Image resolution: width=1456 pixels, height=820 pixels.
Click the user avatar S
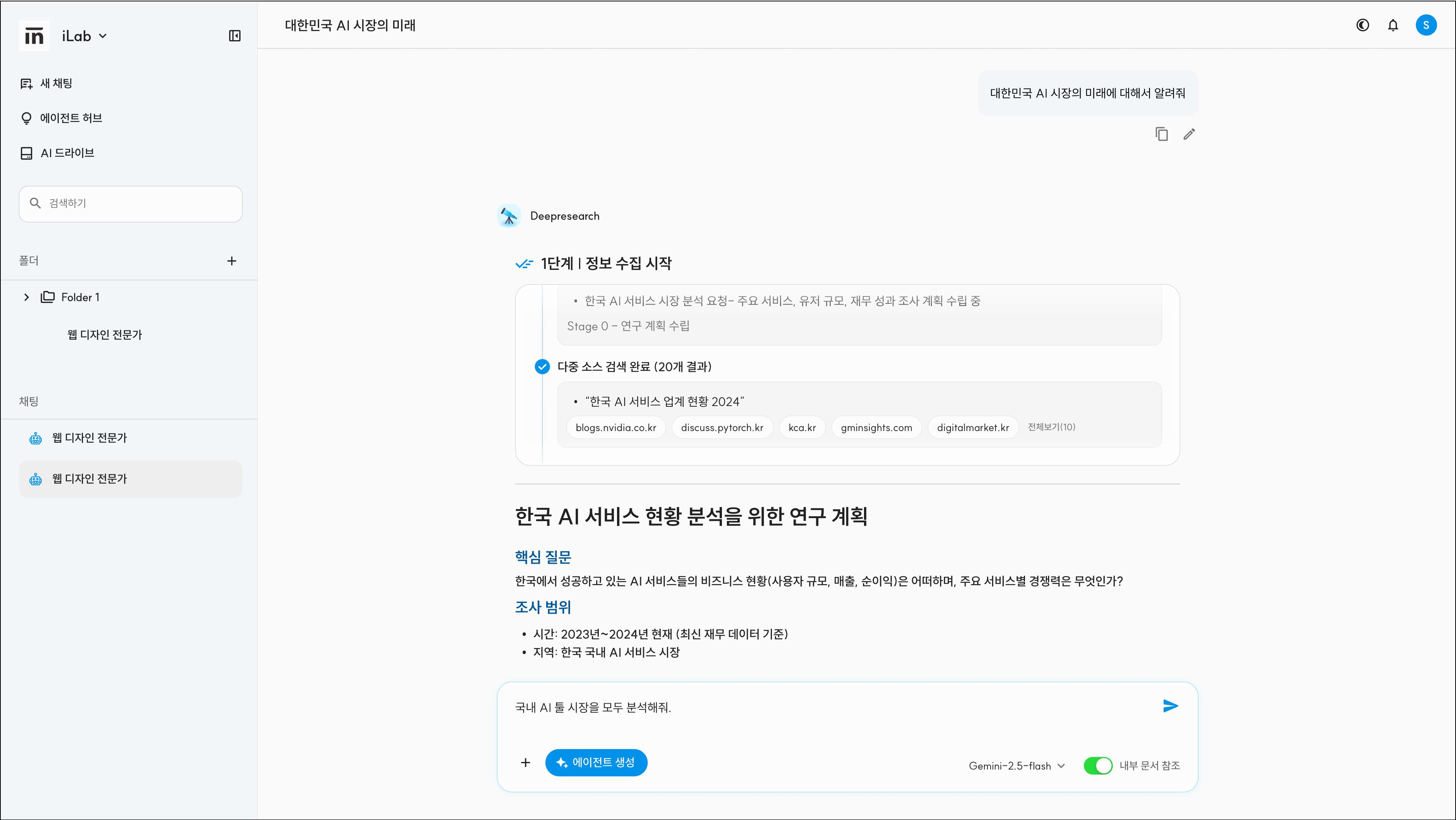(x=1425, y=25)
